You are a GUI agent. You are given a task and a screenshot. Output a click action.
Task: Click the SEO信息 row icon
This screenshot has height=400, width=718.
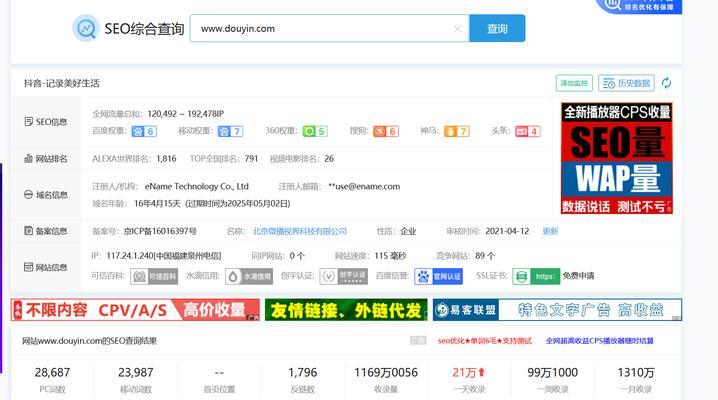tap(28, 122)
